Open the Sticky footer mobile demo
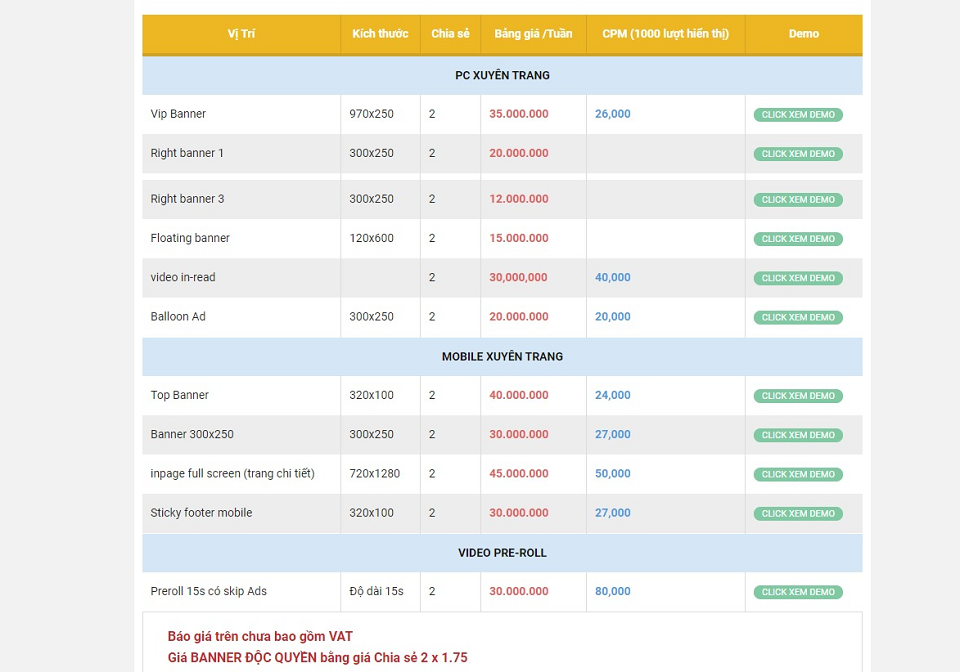This screenshot has height=672, width=960. coord(797,513)
